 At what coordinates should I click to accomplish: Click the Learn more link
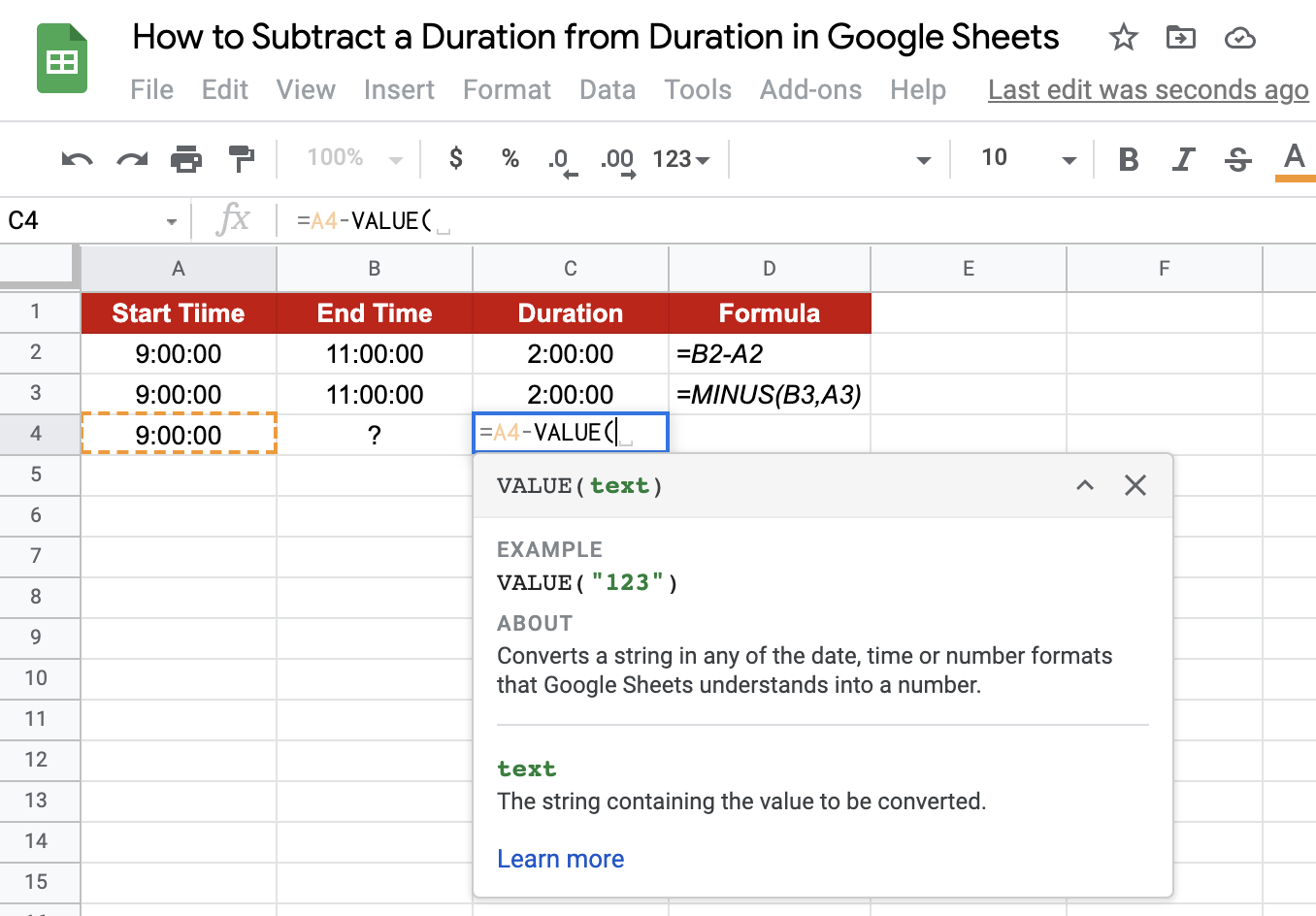pos(560,859)
